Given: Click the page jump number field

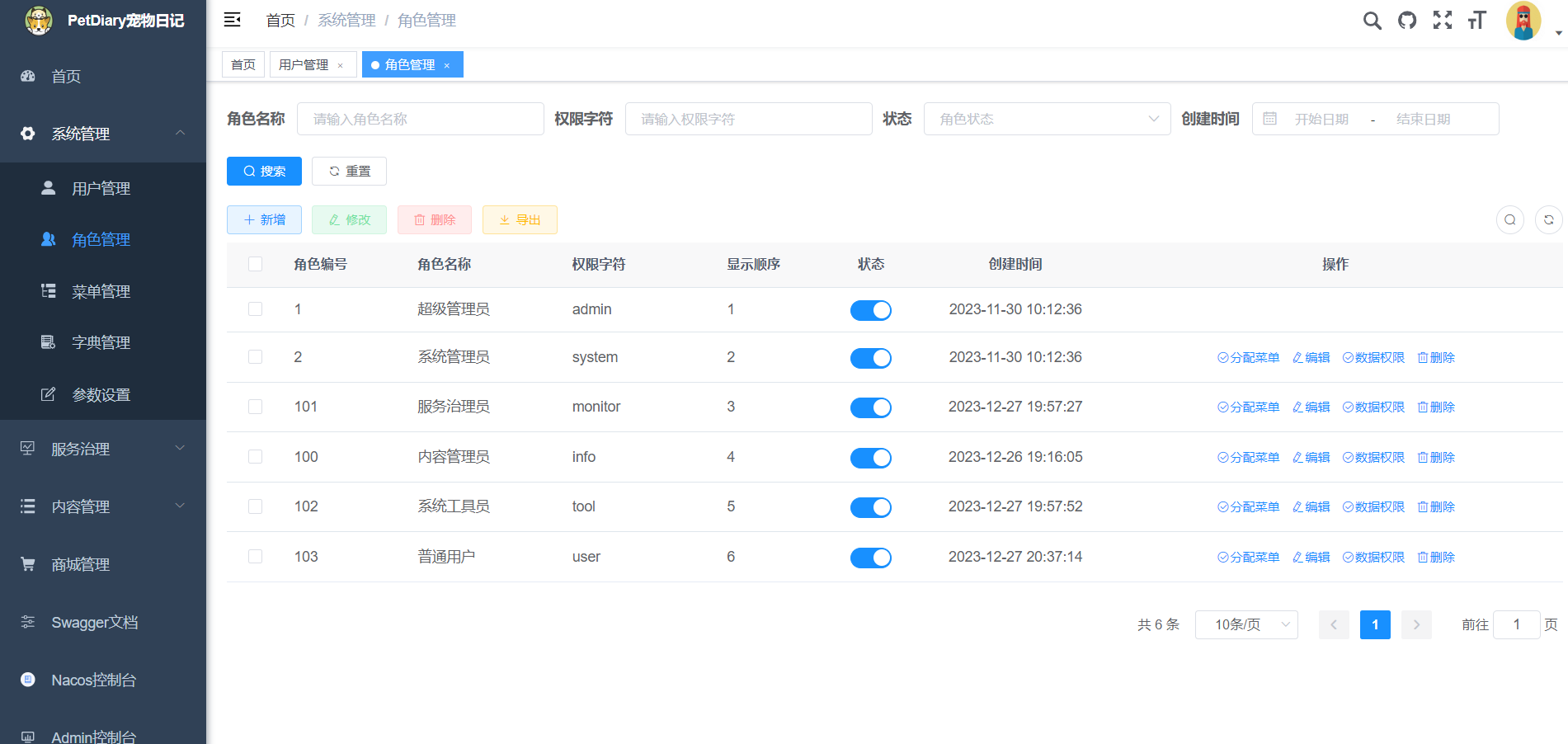Looking at the screenshot, I should click(x=1516, y=624).
